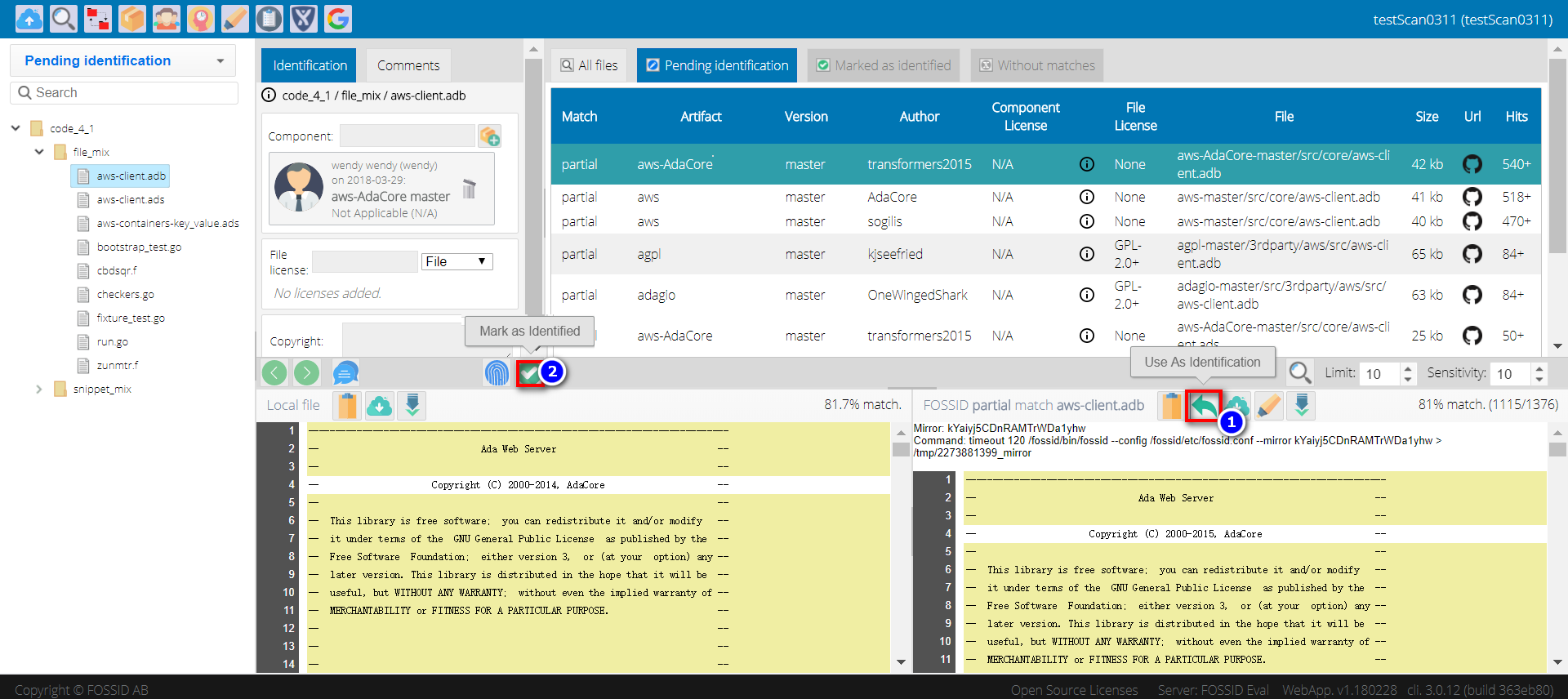Open the Without matches tab
Image resolution: width=1568 pixels, height=699 pixels.
tap(1037, 65)
